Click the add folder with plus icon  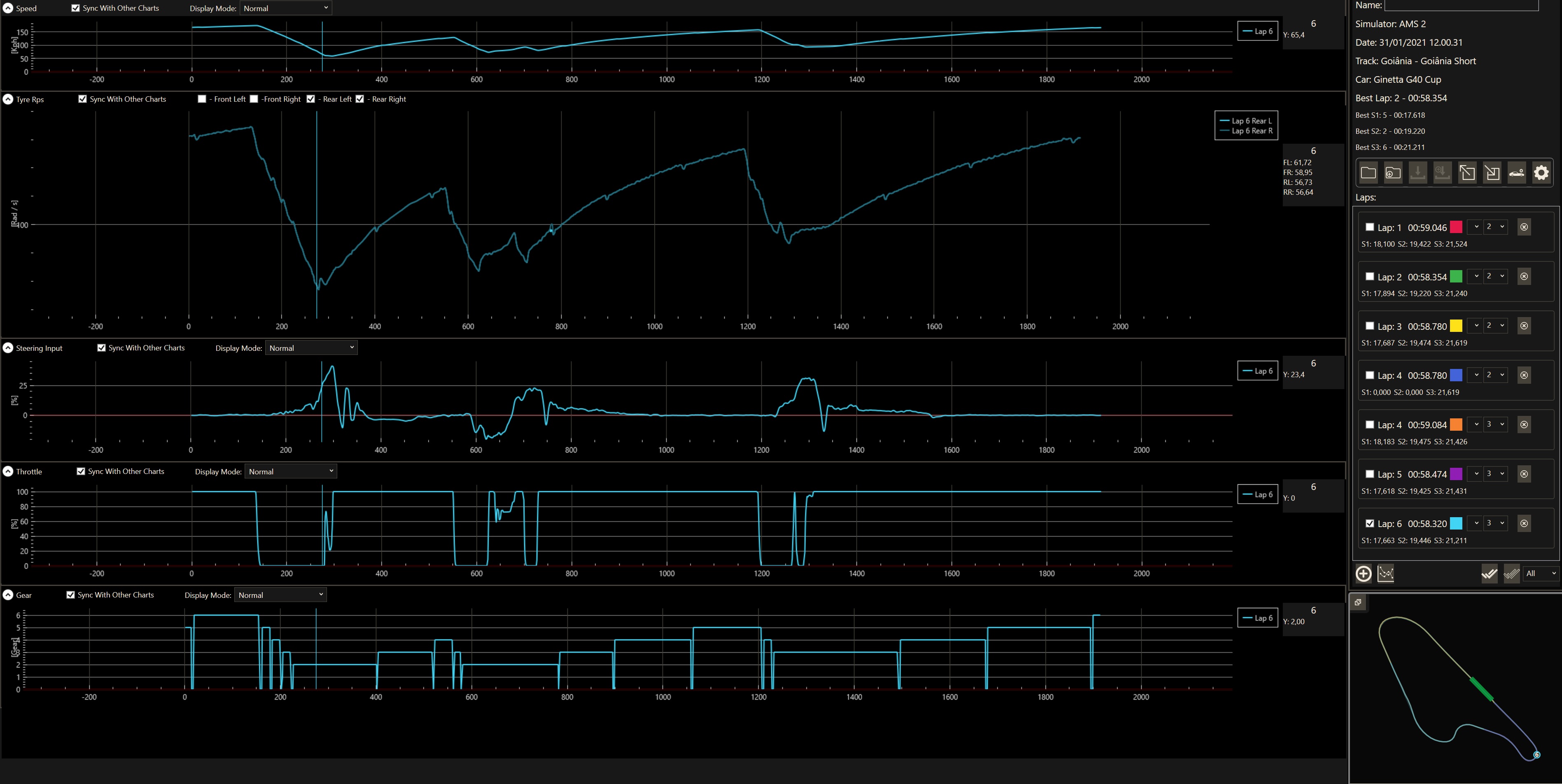tap(1393, 173)
